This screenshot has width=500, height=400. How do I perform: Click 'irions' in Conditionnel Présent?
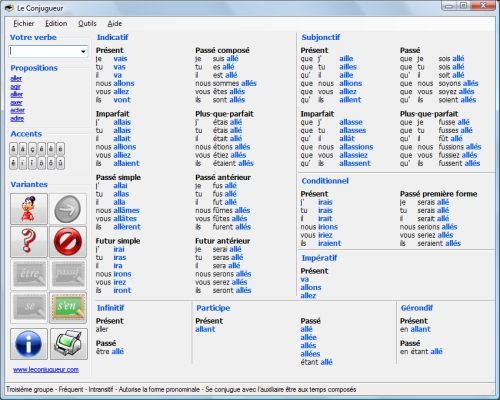click(x=328, y=227)
